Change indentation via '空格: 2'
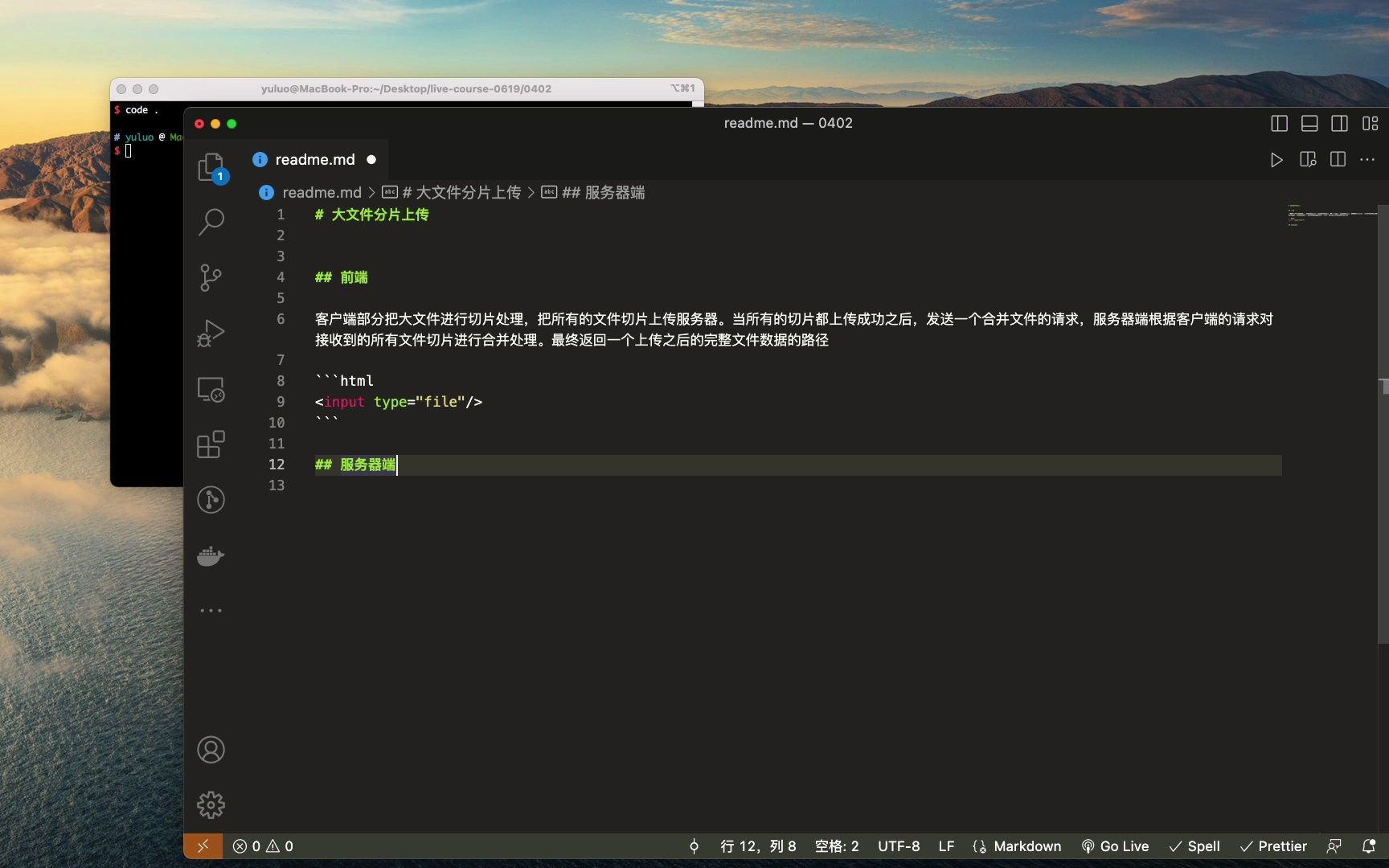 click(837, 846)
